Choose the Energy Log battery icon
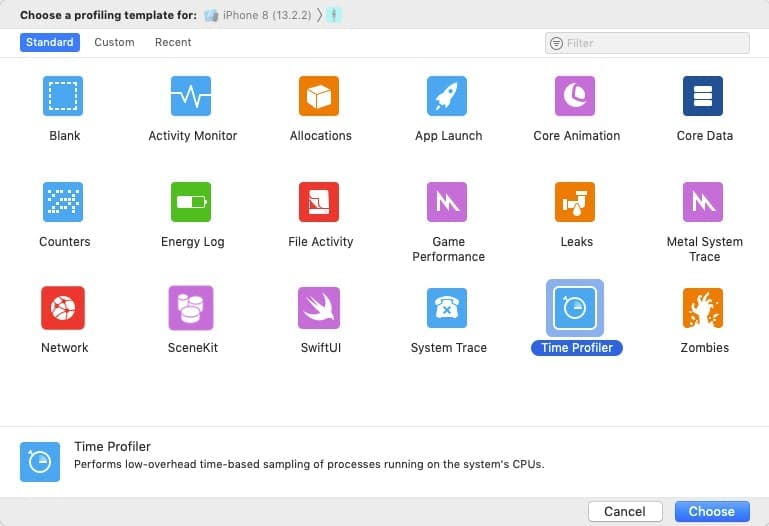The height and width of the screenshot is (526, 769). click(191, 201)
